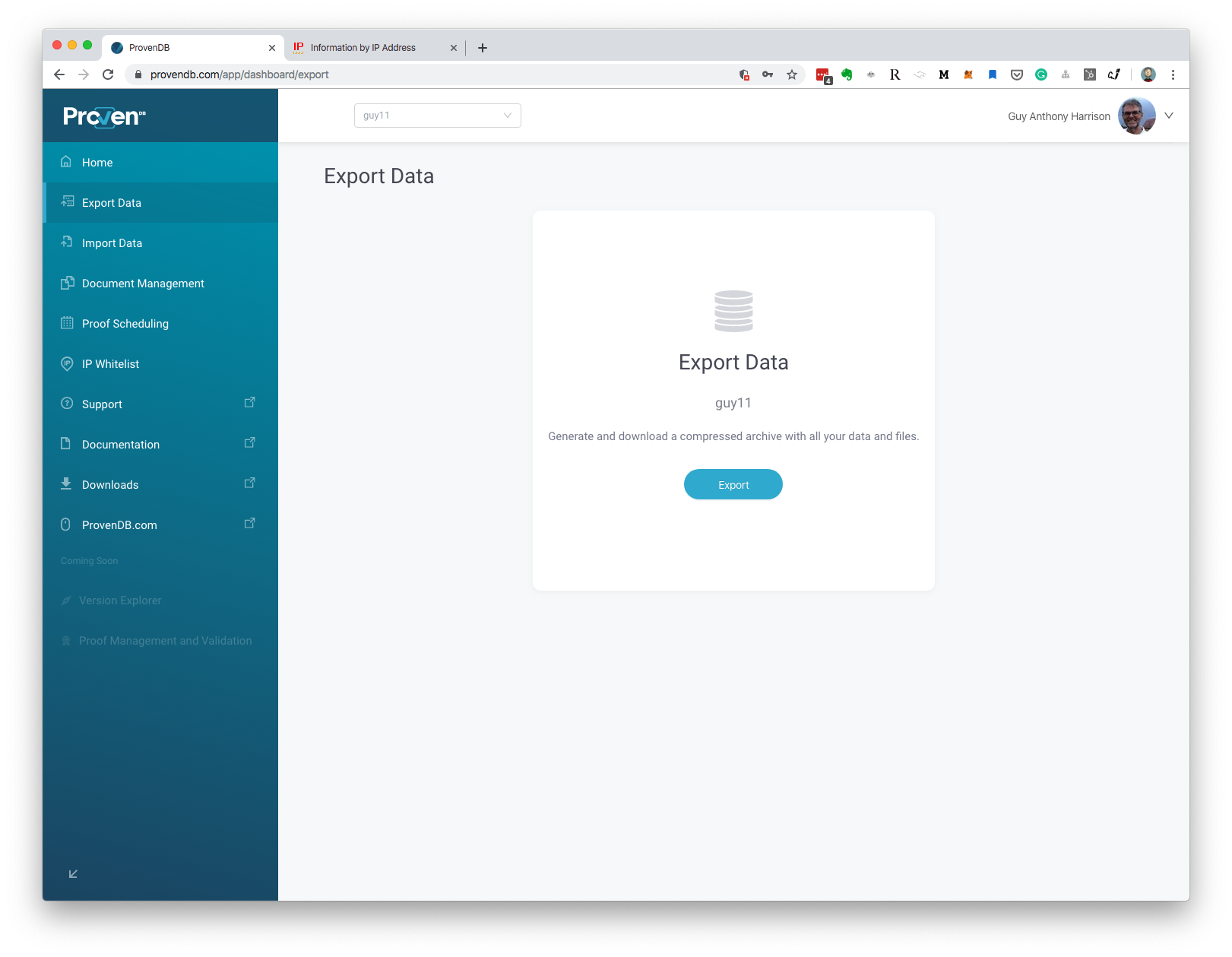The image size is (1232, 957).
Task: Open the Support link
Action: (160, 404)
